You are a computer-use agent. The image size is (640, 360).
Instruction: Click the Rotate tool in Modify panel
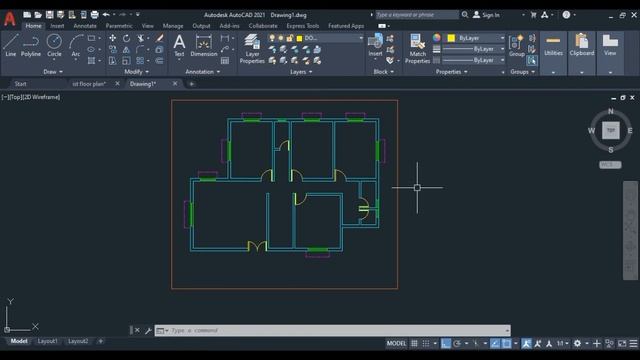point(127,38)
